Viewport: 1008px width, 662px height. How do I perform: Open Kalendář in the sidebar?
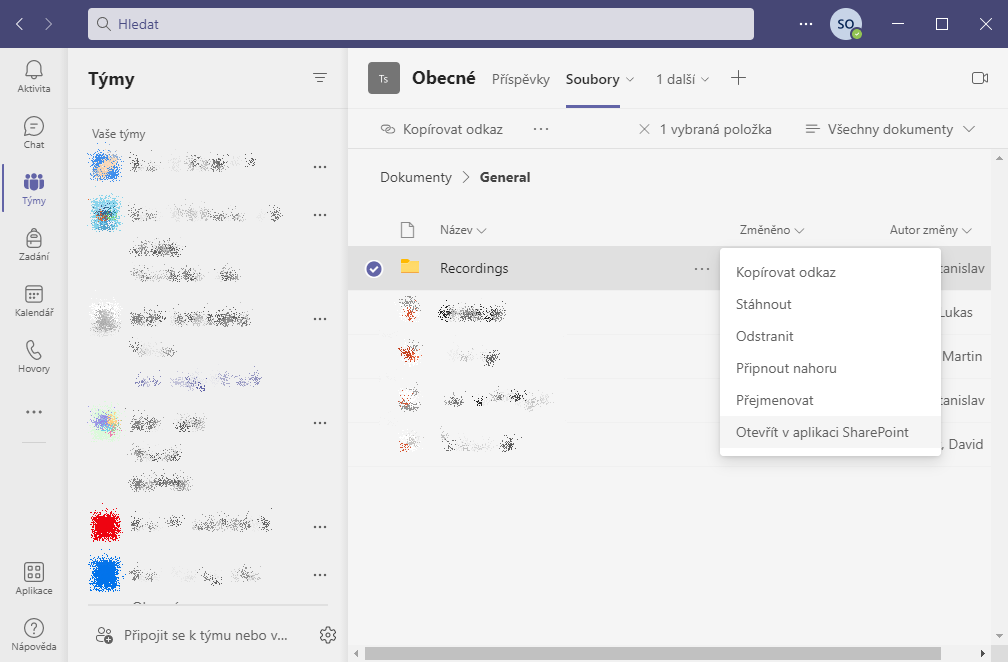click(34, 300)
